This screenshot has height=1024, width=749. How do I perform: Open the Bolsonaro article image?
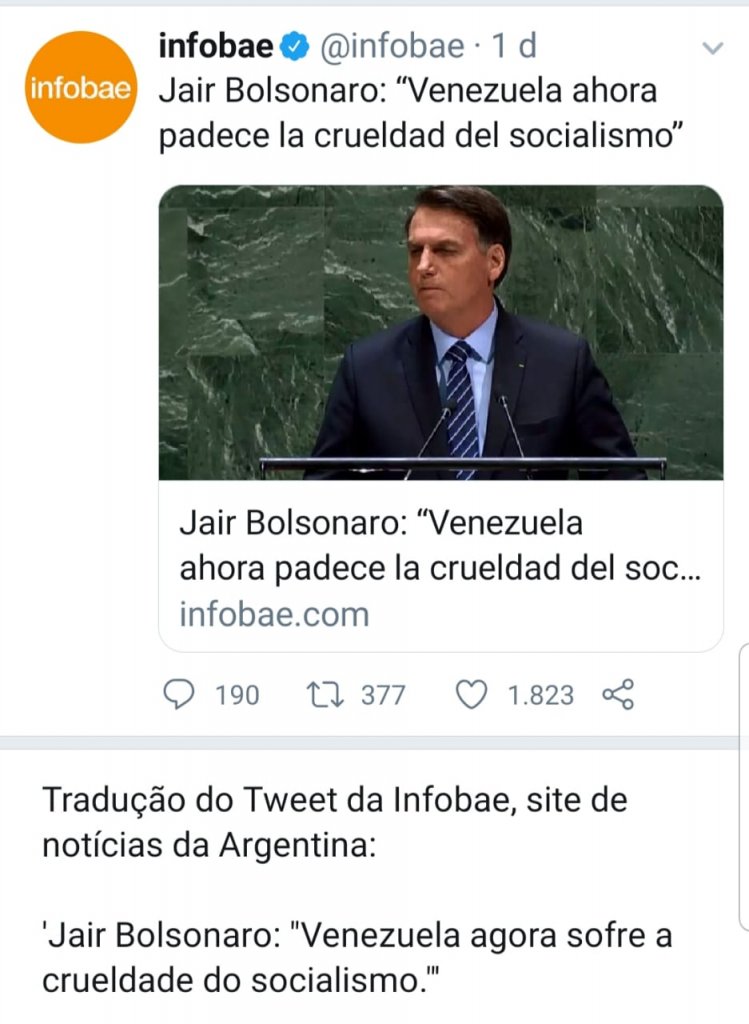[x=441, y=332]
